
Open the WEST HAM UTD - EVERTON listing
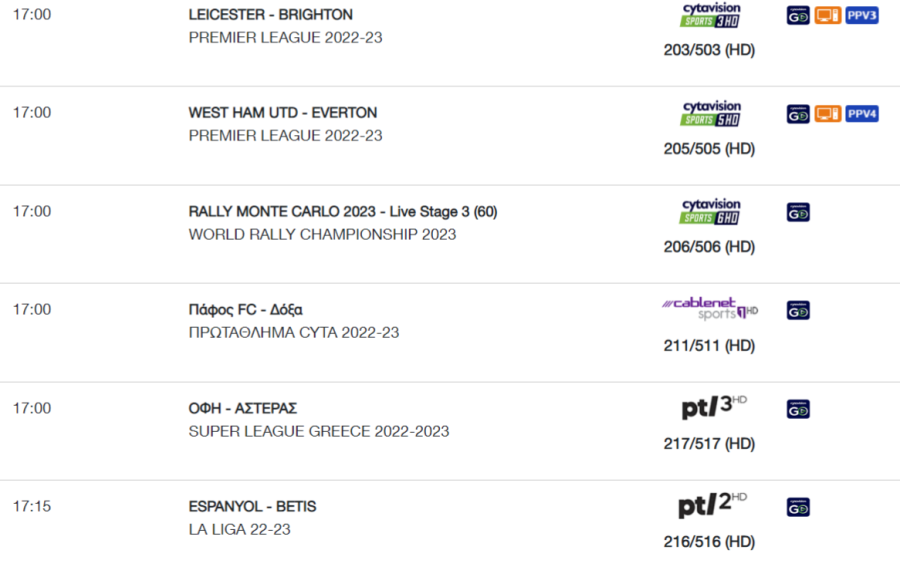click(282, 112)
